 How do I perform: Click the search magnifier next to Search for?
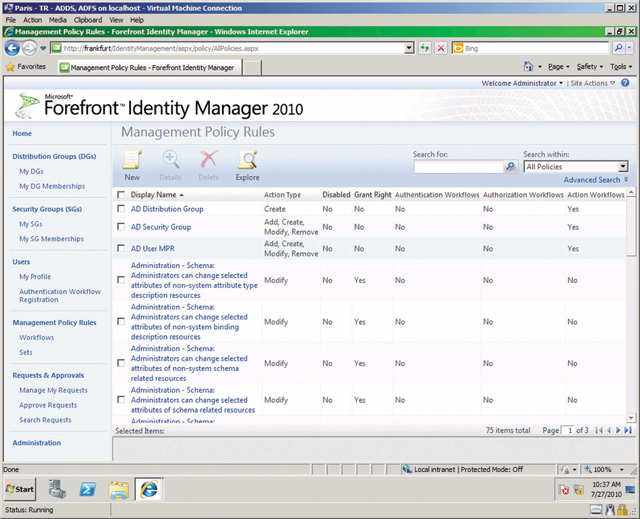[x=510, y=166]
